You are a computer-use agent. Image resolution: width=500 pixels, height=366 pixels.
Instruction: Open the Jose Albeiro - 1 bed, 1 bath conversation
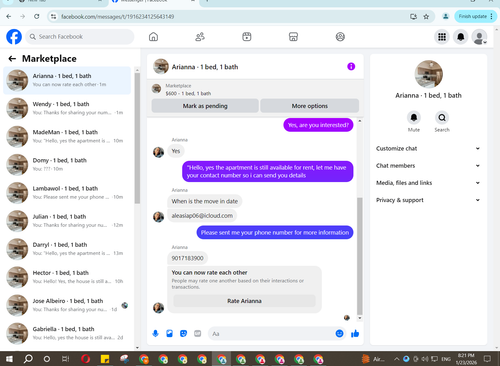click(x=67, y=305)
